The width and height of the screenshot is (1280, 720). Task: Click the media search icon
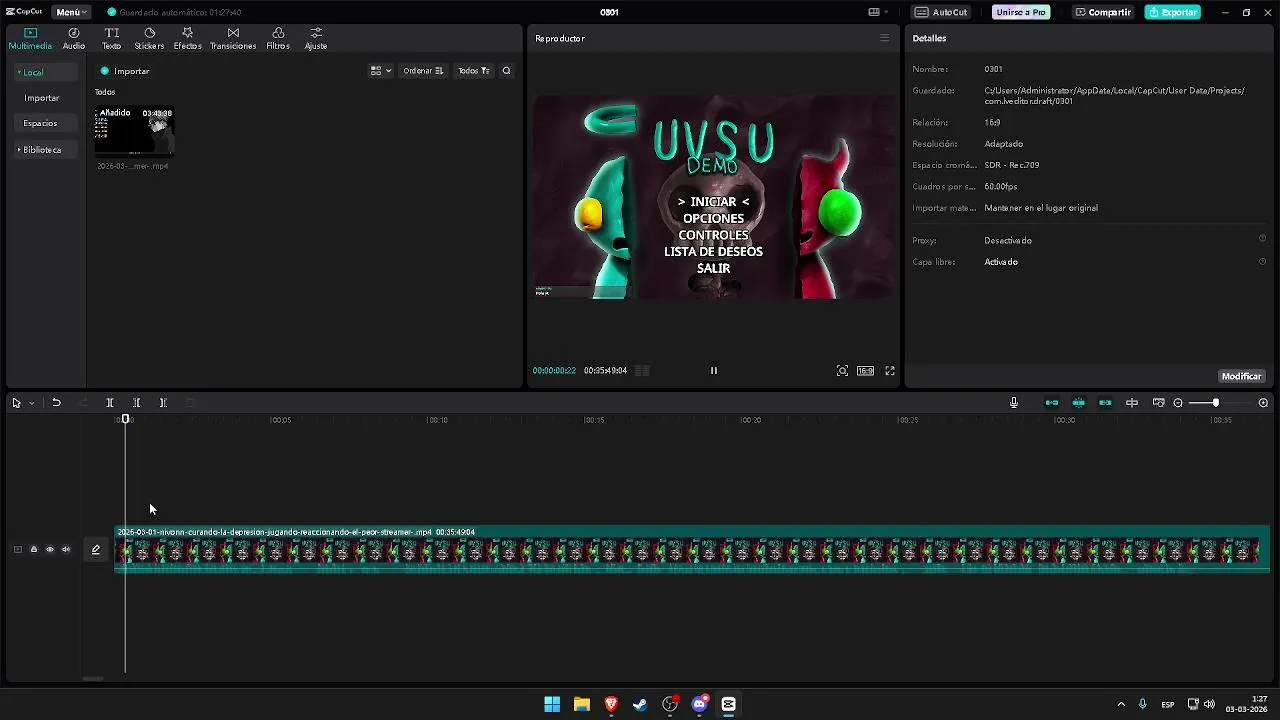coord(506,71)
